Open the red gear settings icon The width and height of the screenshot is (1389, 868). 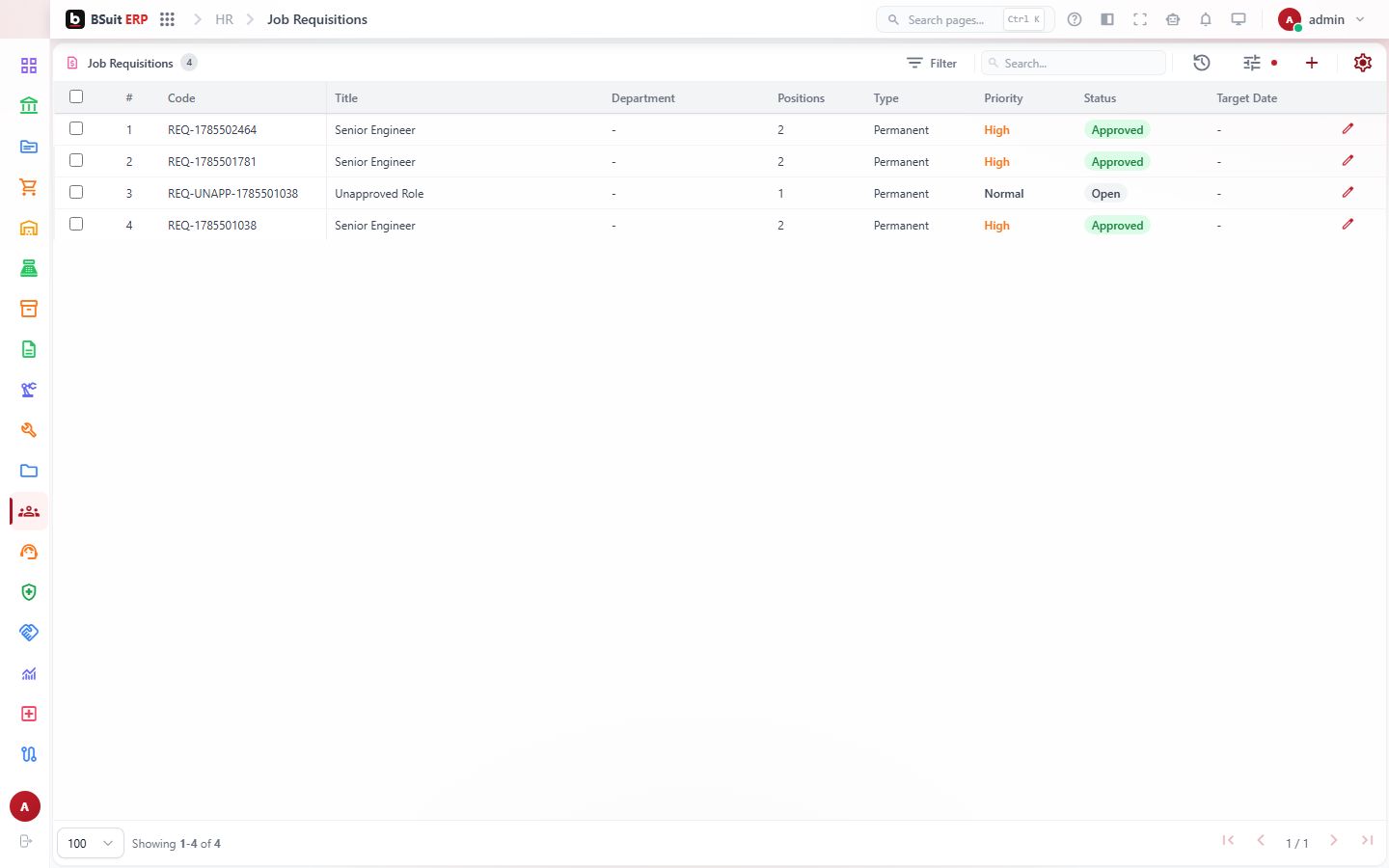[1363, 63]
